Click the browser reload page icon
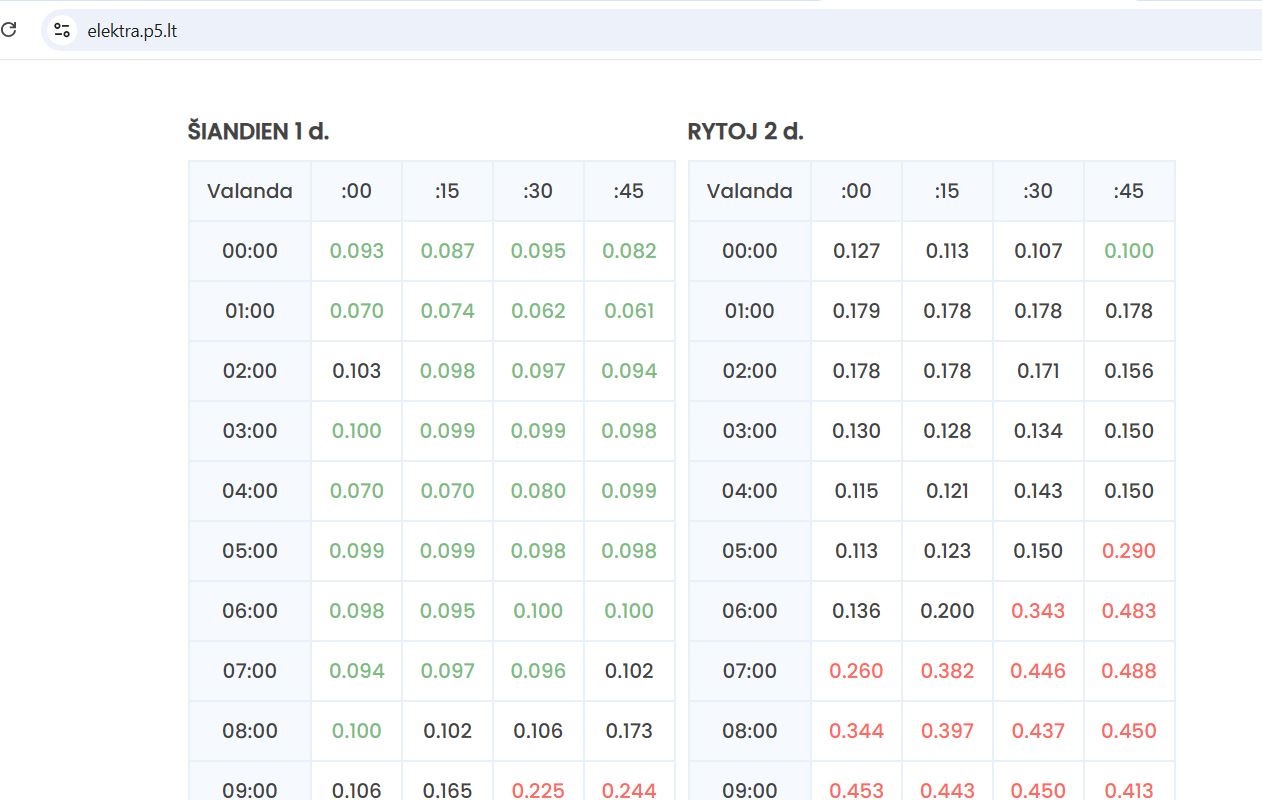1262x800 pixels. (x=9, y=30)
